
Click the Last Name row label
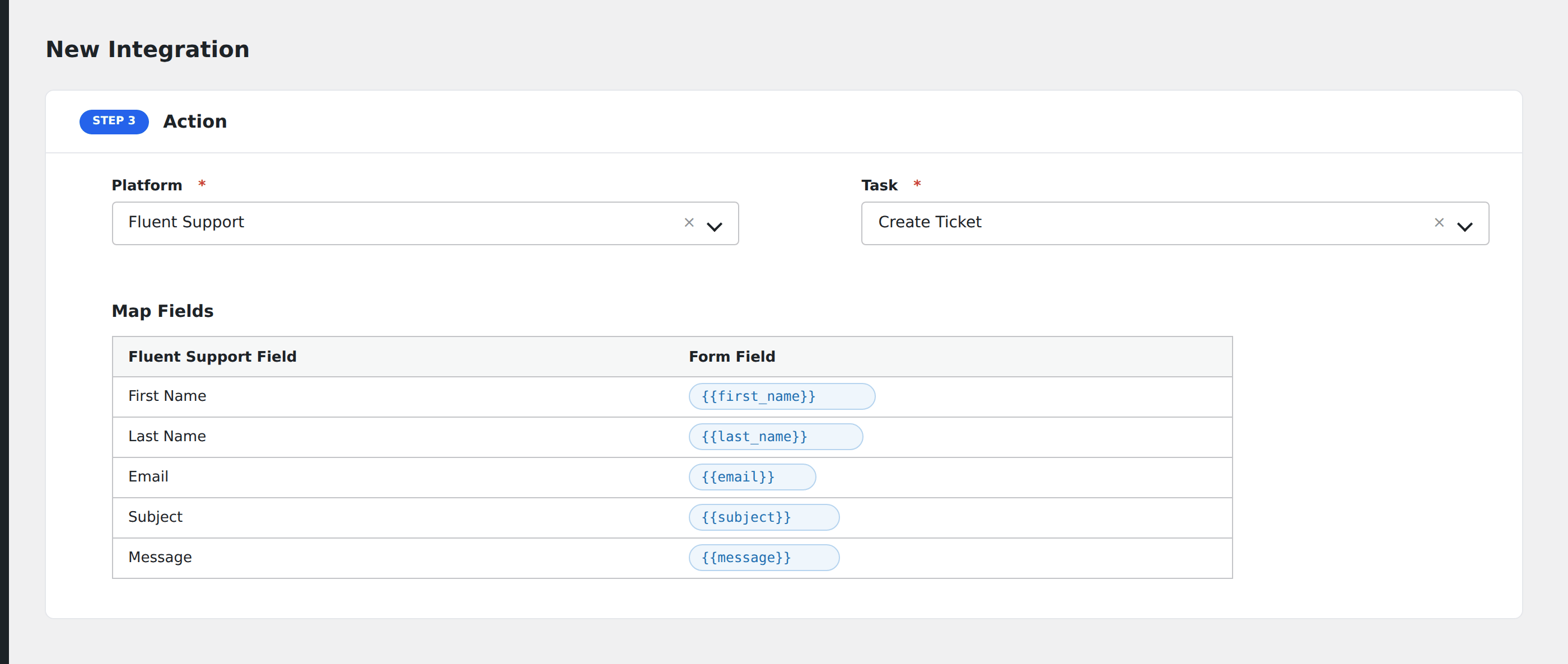click(x=167, y=436)
